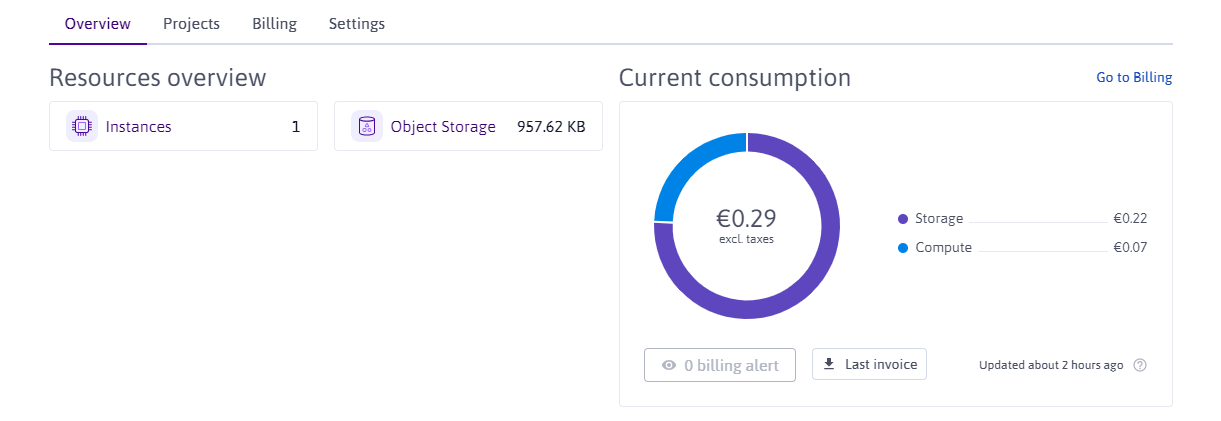Open the help question mark icon
The height and width of the screenshot is (421, 1221).
pyautogui.click(x=1139, y=365)
